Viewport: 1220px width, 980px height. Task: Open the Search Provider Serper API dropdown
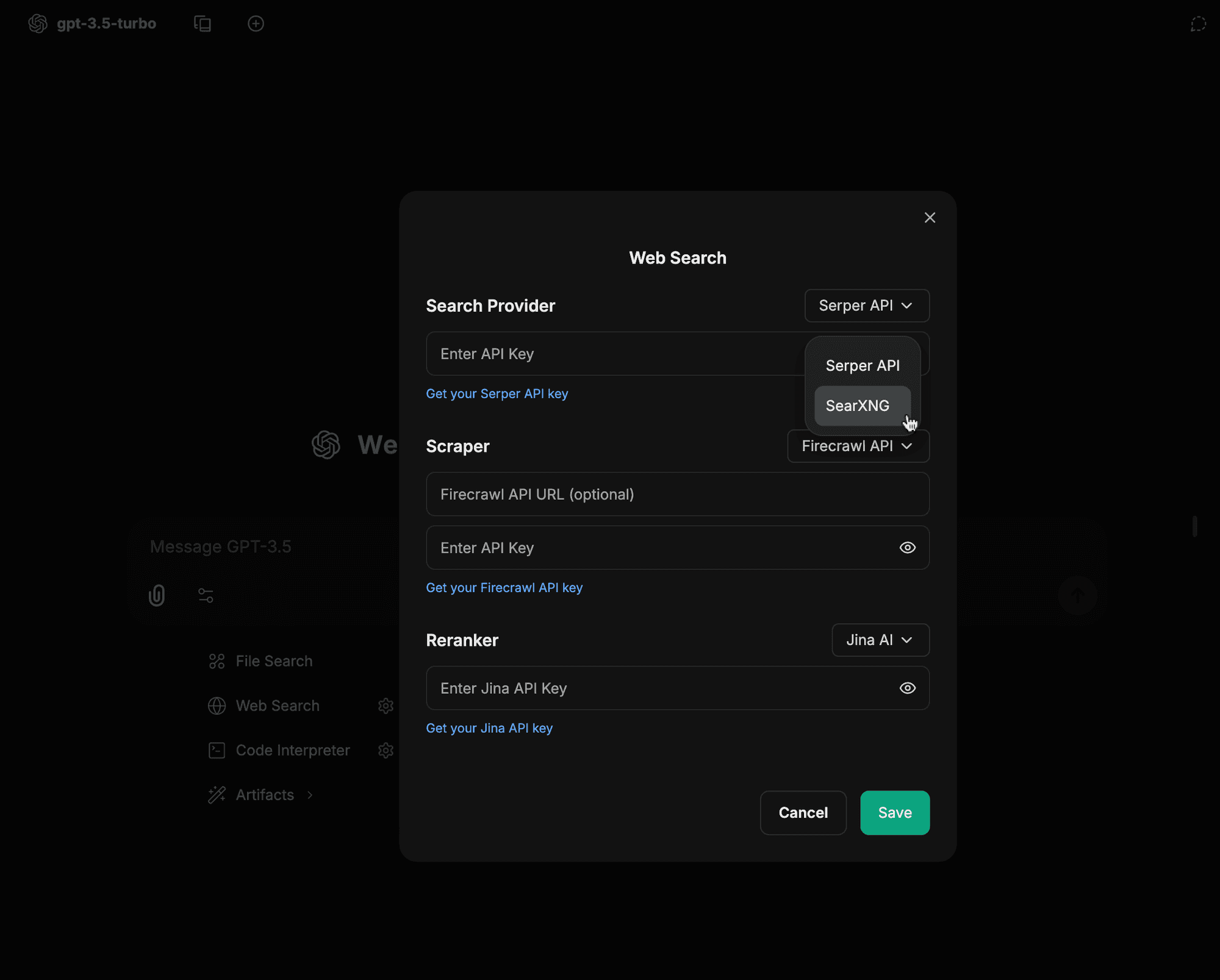point(867,306)
